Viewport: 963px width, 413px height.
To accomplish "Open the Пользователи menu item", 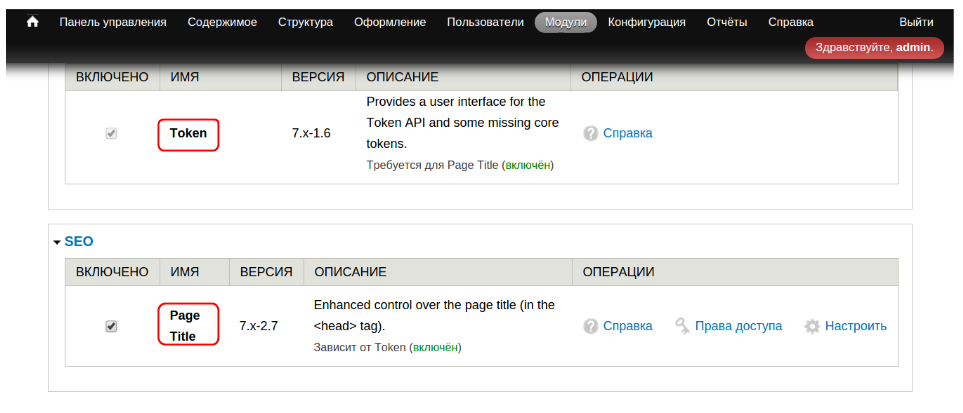I will click(485, 22).
